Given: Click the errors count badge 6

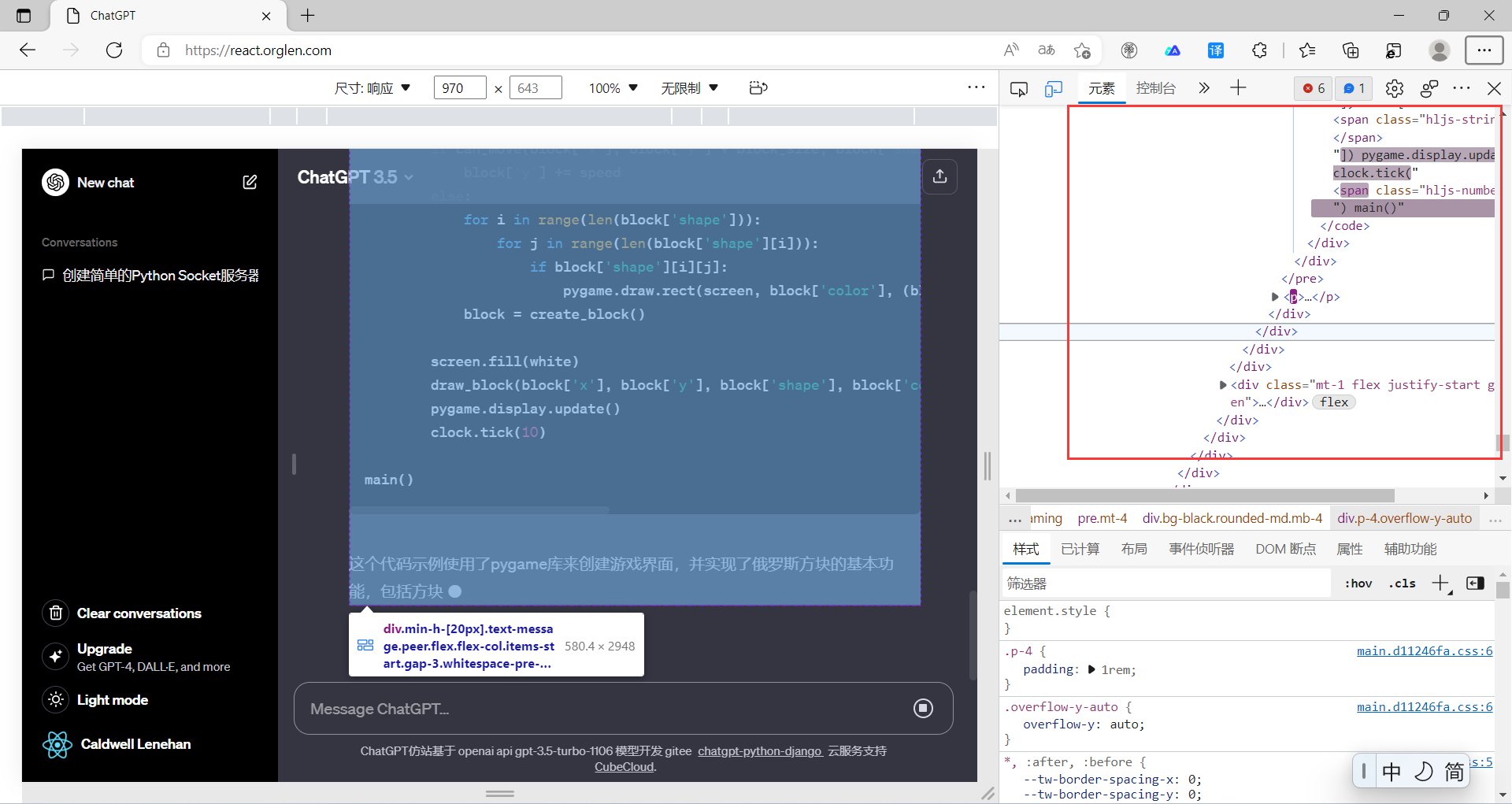Looking at the screenshot, I should [x=1314, y=88].
